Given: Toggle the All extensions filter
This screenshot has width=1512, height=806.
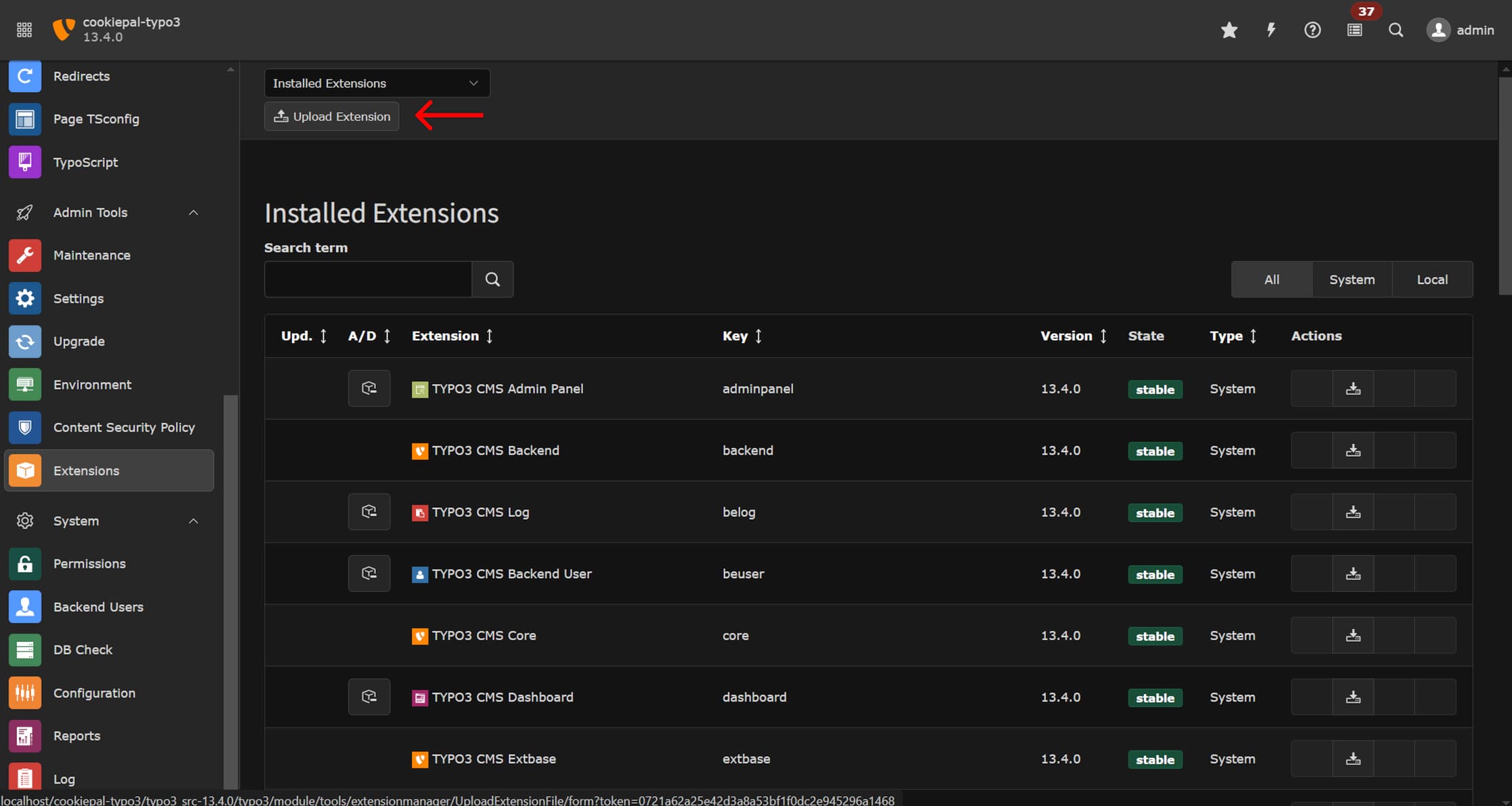Looking at the screenshot, I should [x=1270, y=279].
